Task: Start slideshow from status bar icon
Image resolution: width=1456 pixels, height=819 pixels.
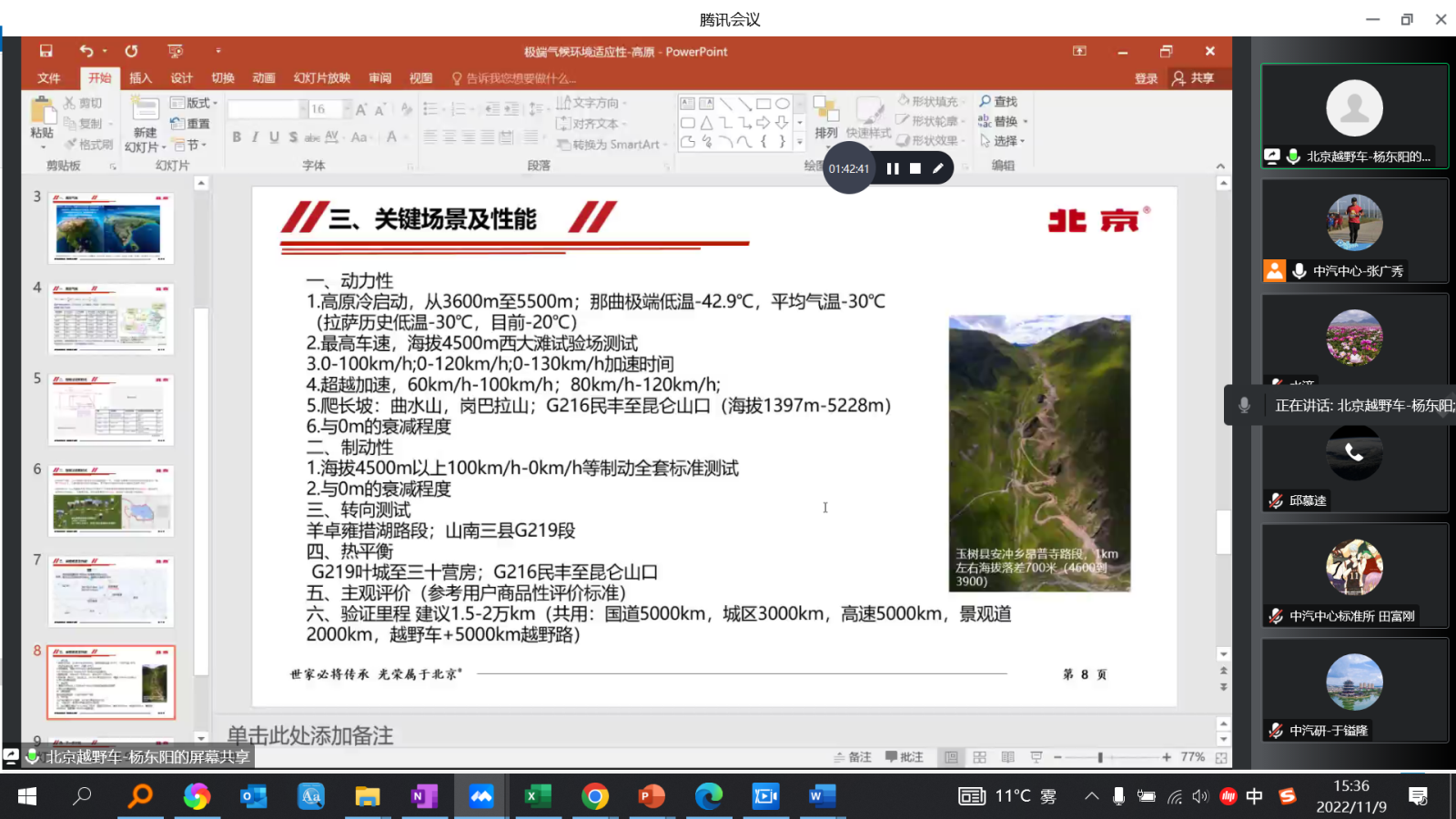Action: click(1036, 757)
